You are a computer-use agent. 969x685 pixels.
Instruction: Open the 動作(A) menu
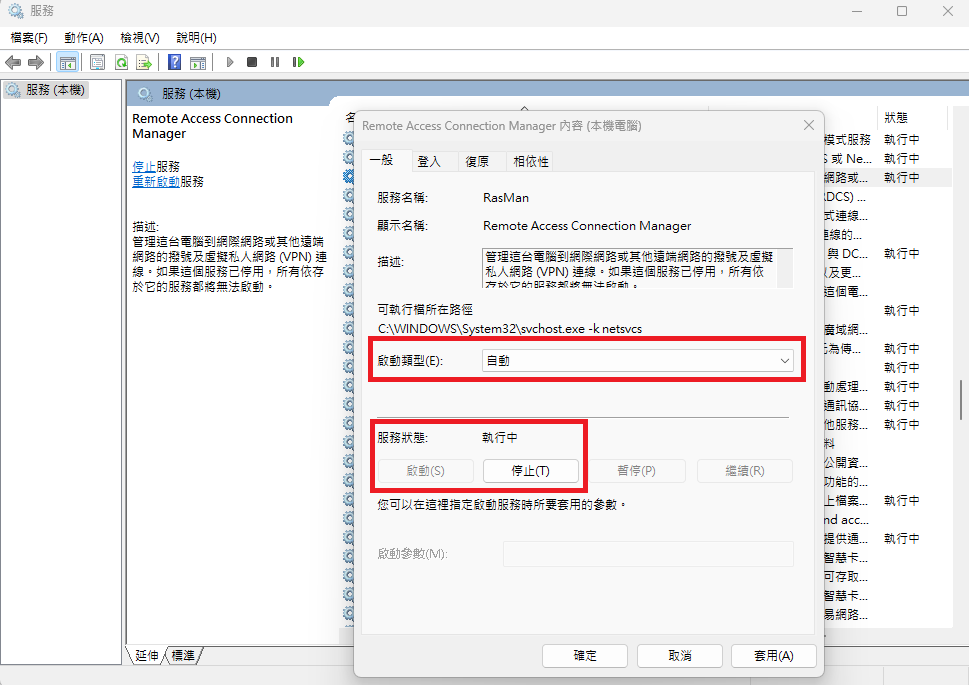84,38
